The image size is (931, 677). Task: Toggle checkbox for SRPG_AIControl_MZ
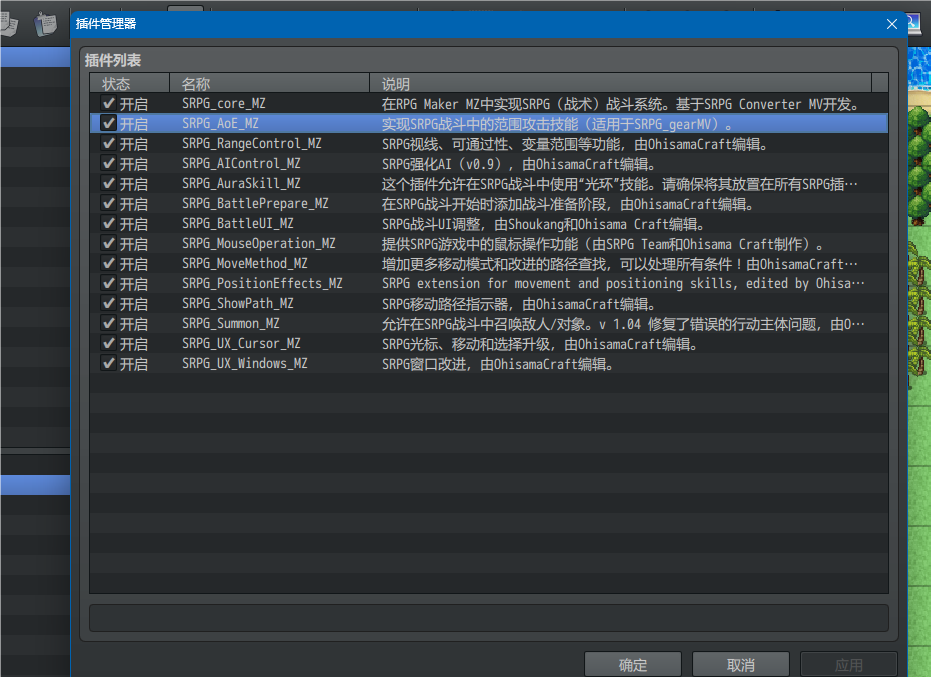(109, 163)
